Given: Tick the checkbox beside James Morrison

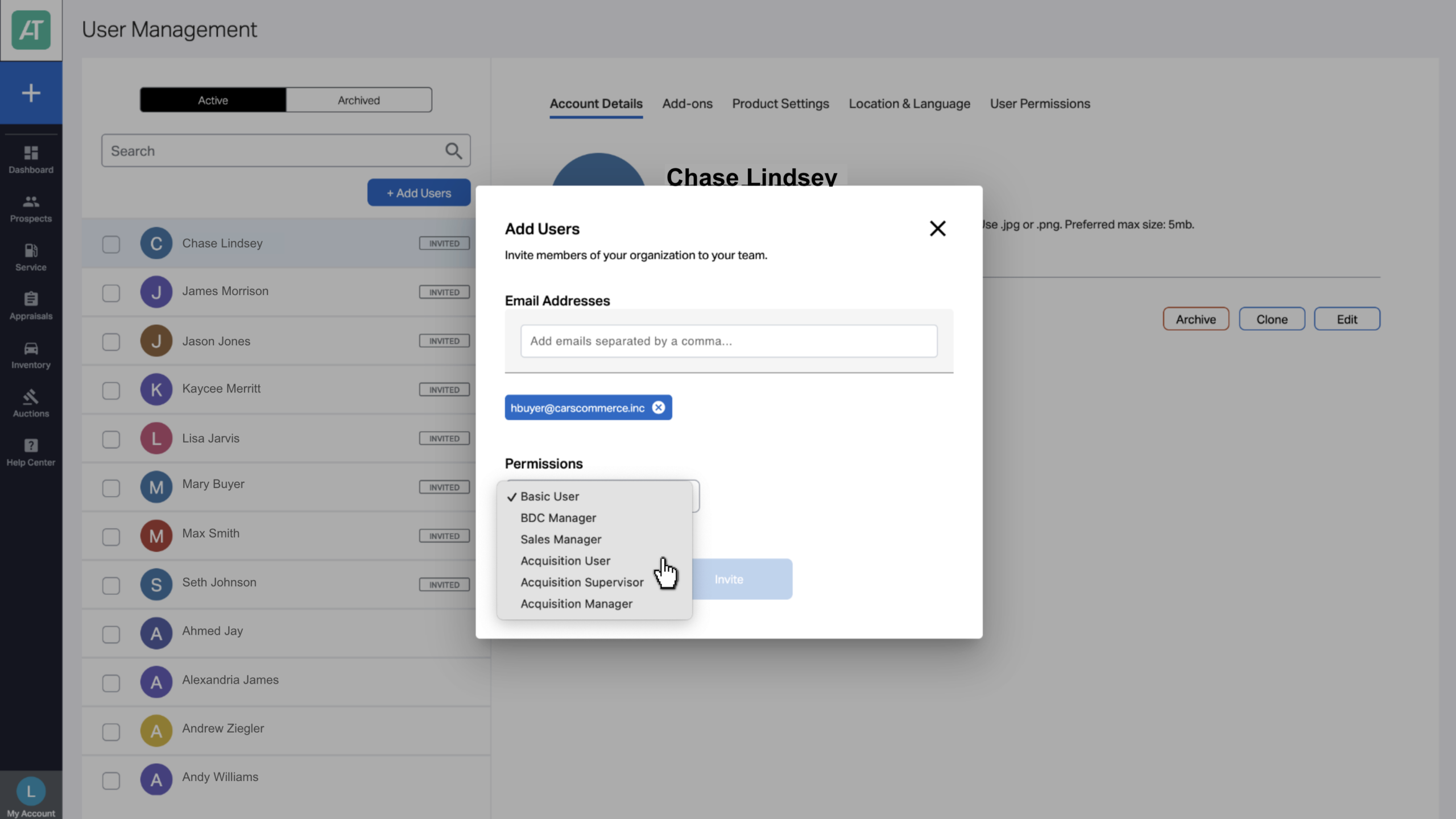Looking at the screenshot, I should pyautogui.click(x=111, y=293).
